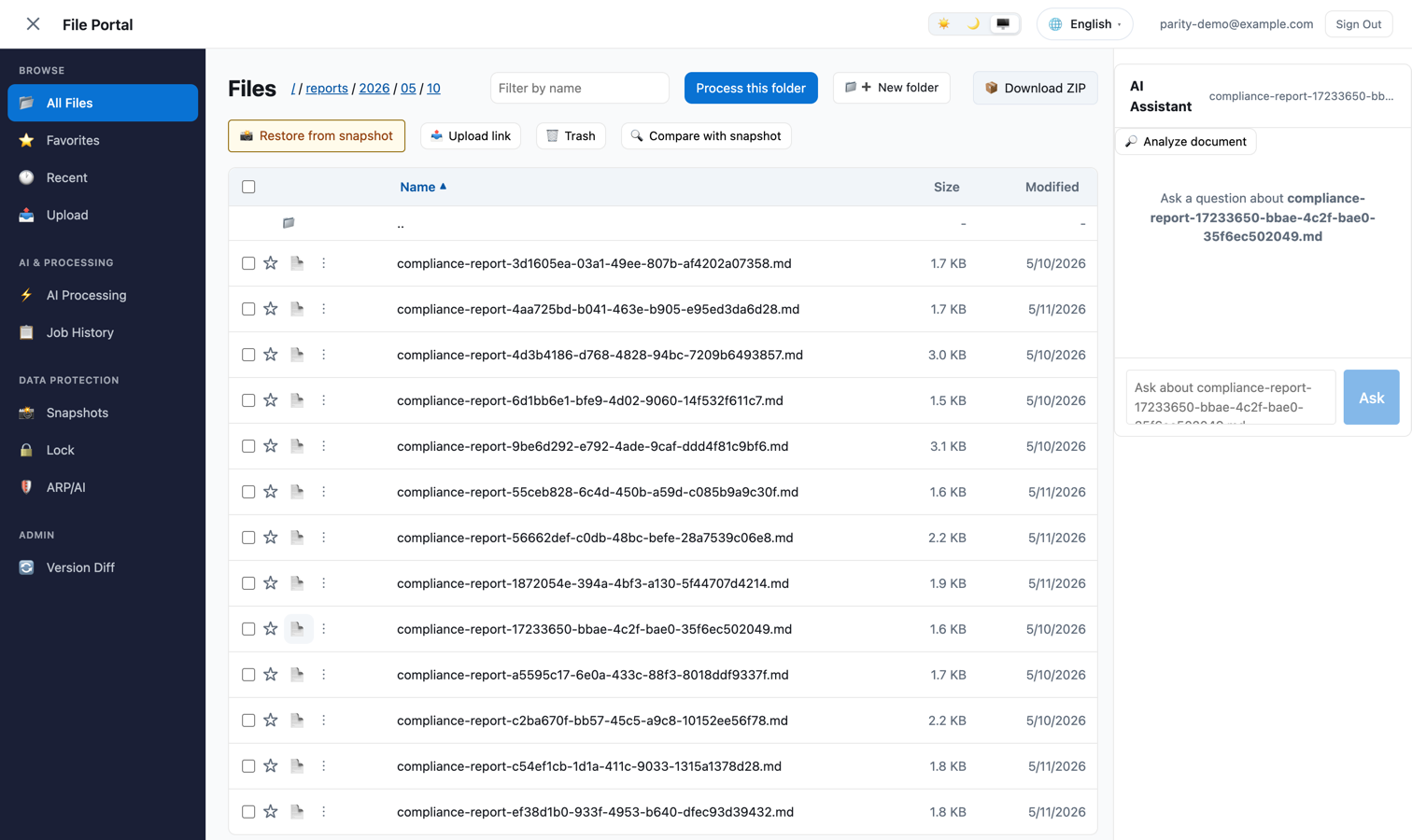The image size is (1412, 840).
Task: Open the English language dropdown
Action: pyautogui.click(x=1084, y=24)
